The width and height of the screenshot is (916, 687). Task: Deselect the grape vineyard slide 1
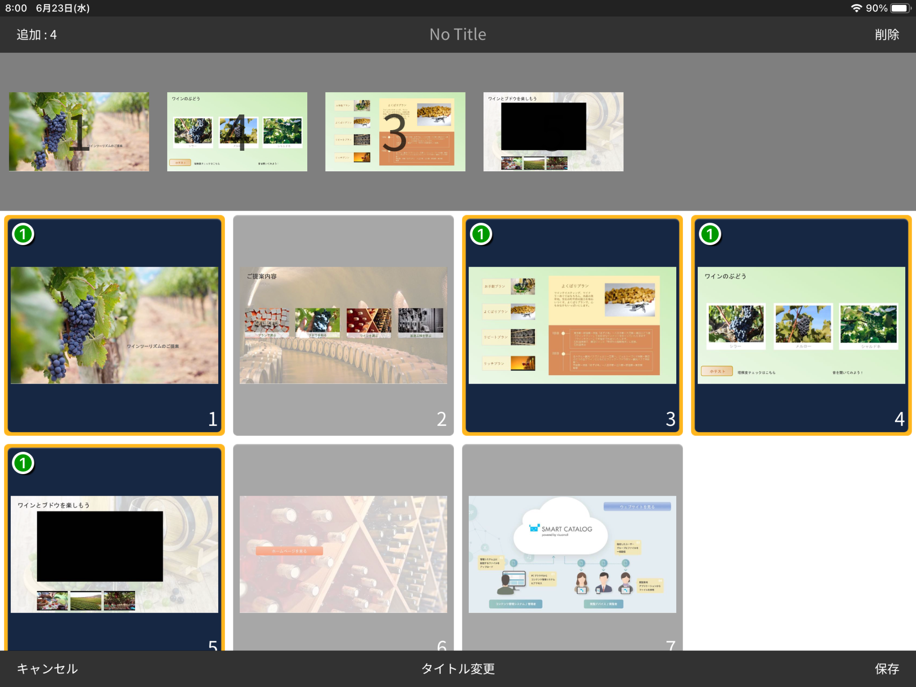pyautogui.click(x=114, y=325)
